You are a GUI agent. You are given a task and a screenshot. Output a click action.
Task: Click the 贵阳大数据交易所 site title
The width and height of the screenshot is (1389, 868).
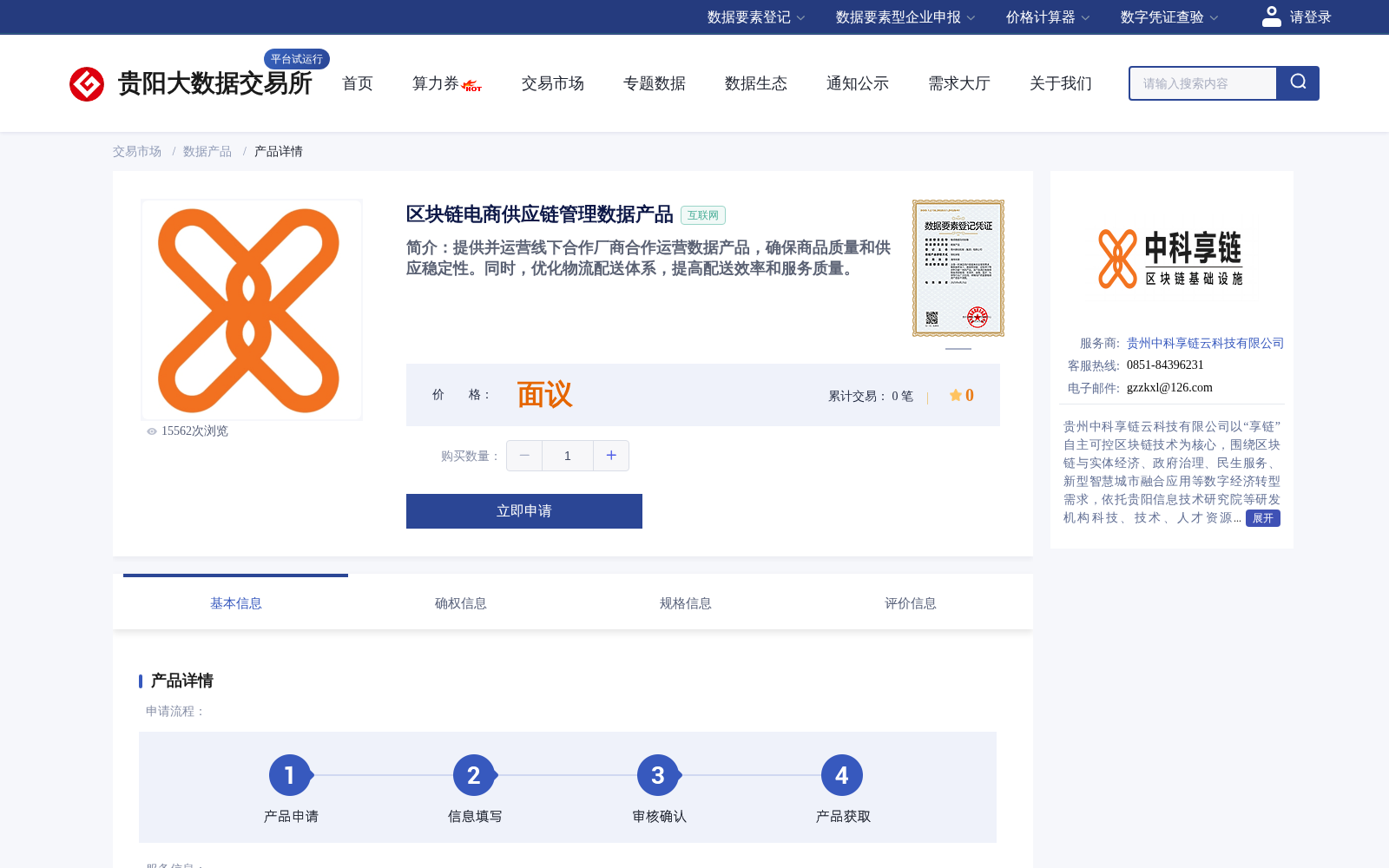[215, 83]
